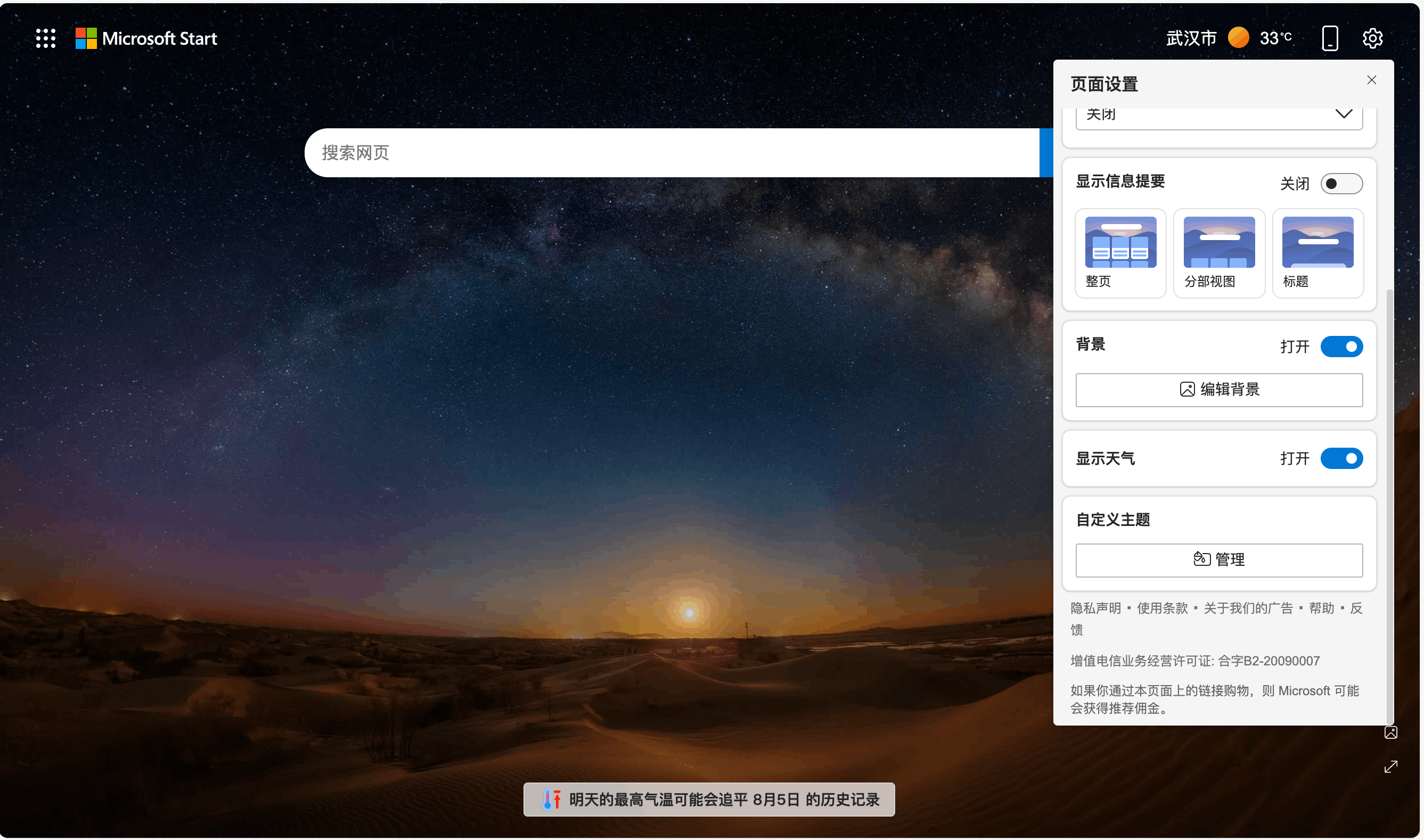The image size is (1424, 840).
Task: Click the 编辑背景 button
Action: 1218,390
